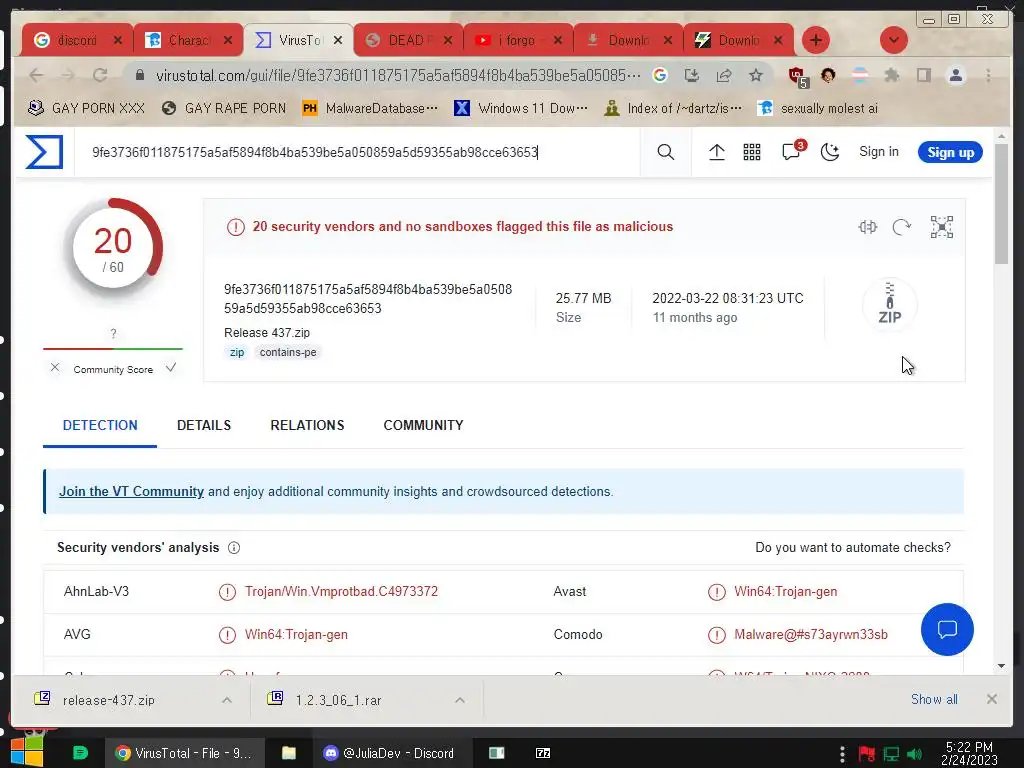1024x768 pixels.
Task: Open the extensions puzzle icon
Action: click(891, 75)
